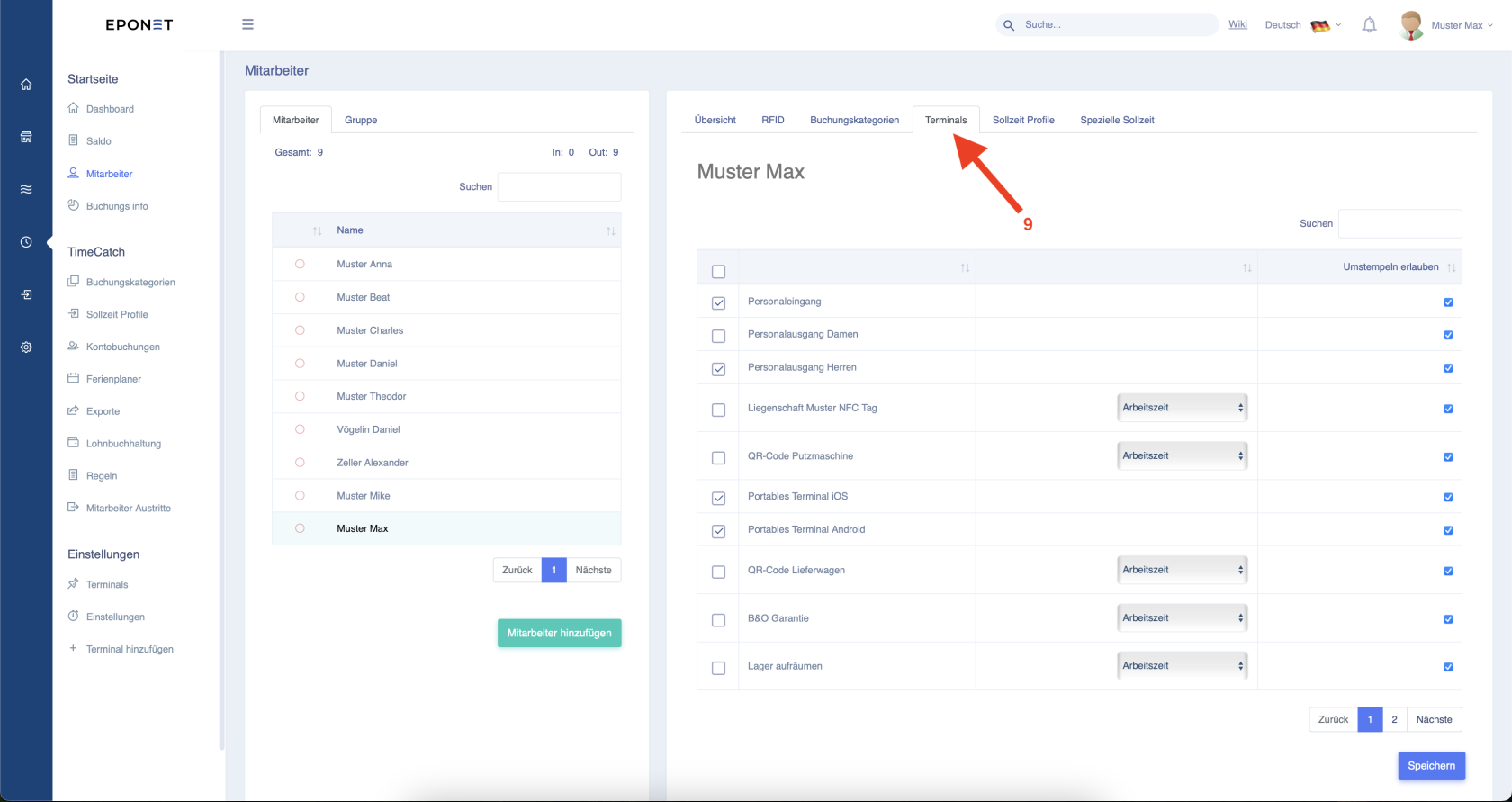The image size is (1512, 802).
Task: Uncheck the Personaleingang terminal checkbox
Action: pos(718,303)
